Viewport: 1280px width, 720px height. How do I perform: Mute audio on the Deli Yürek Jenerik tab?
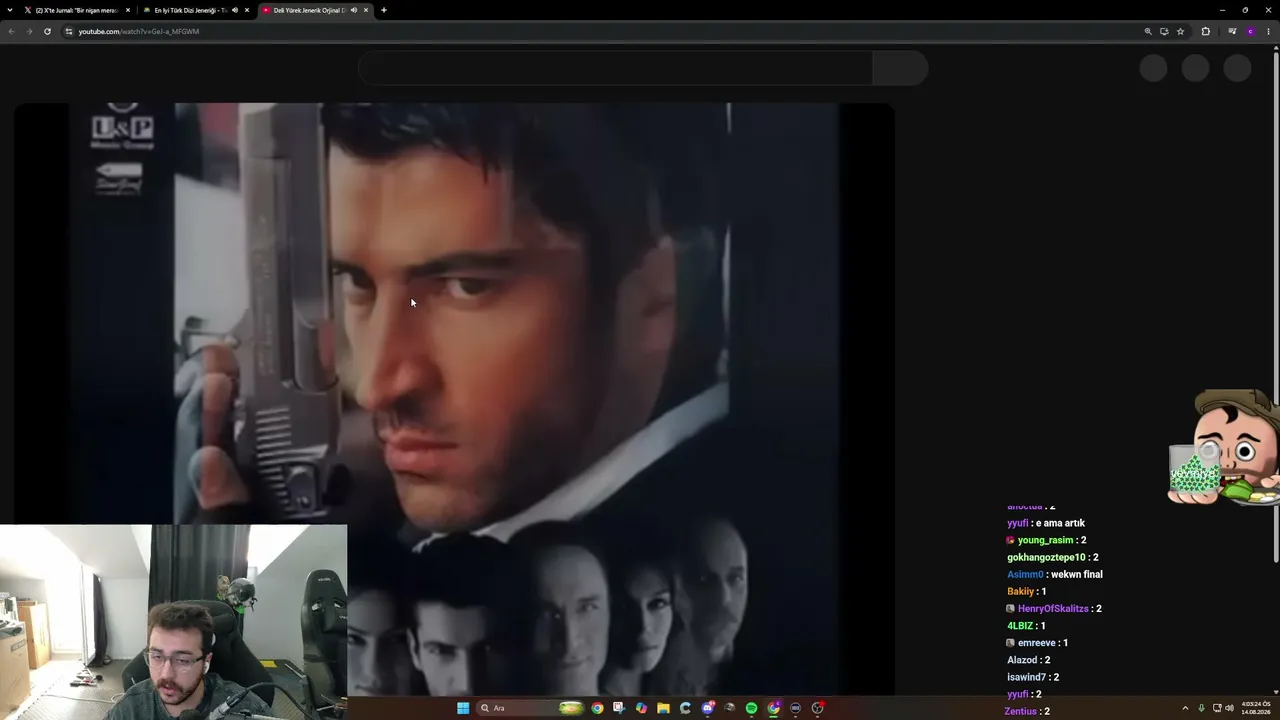pos(353,10)
